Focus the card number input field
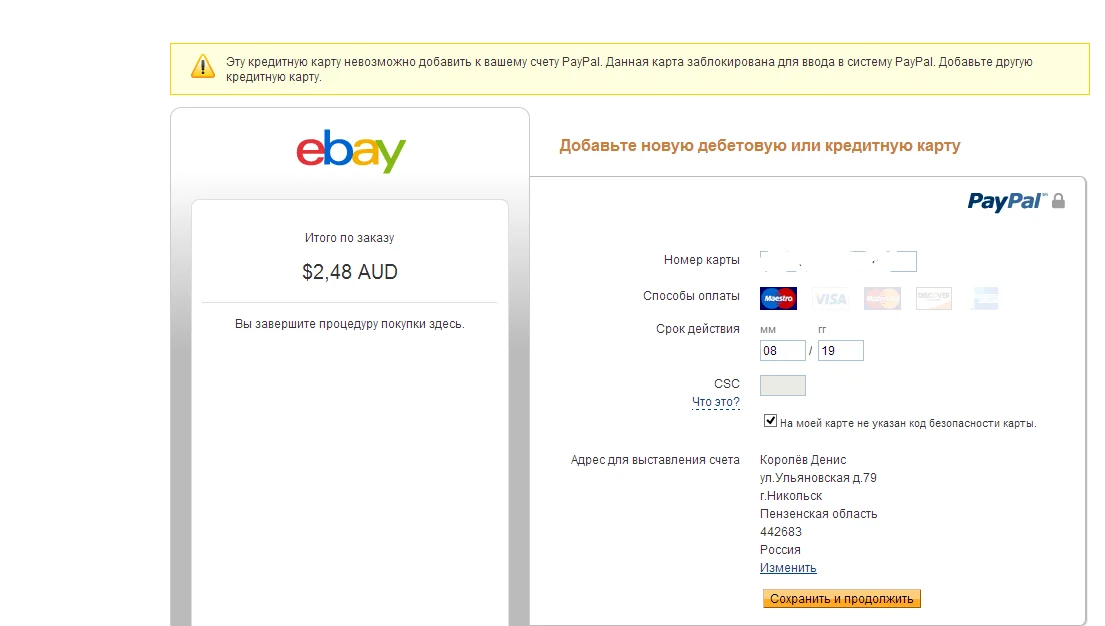This screenshot has height=626, width=1105. coord(838,261)
